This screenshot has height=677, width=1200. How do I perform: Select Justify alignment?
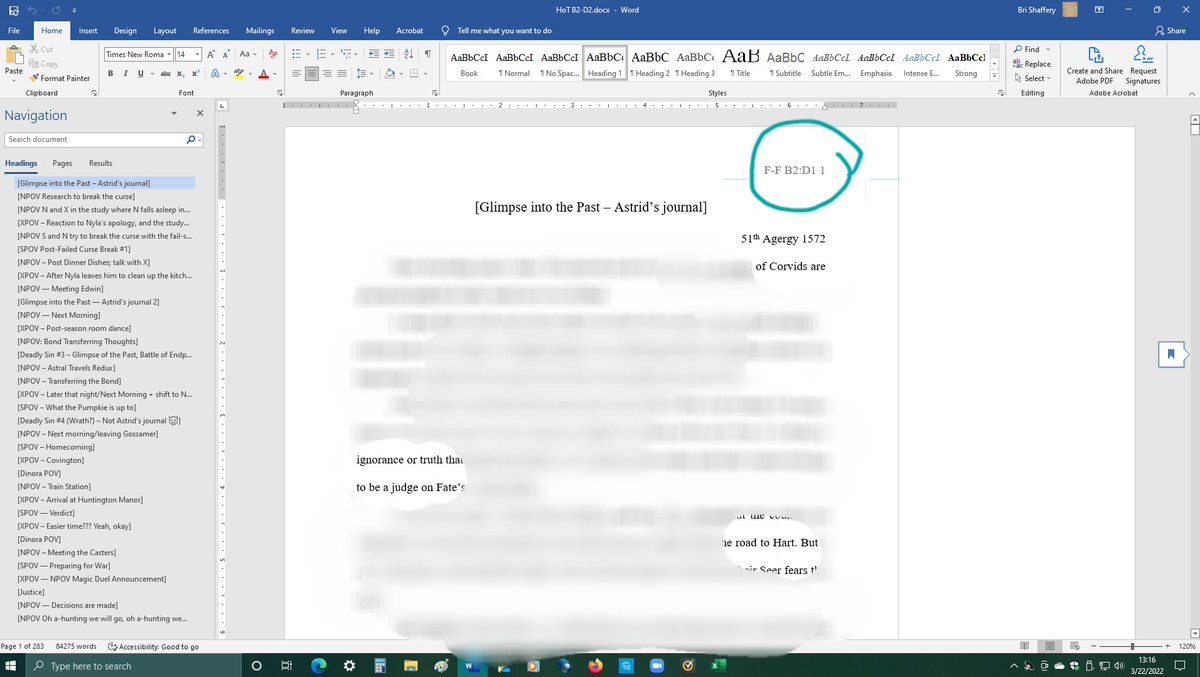coord(341,74)
